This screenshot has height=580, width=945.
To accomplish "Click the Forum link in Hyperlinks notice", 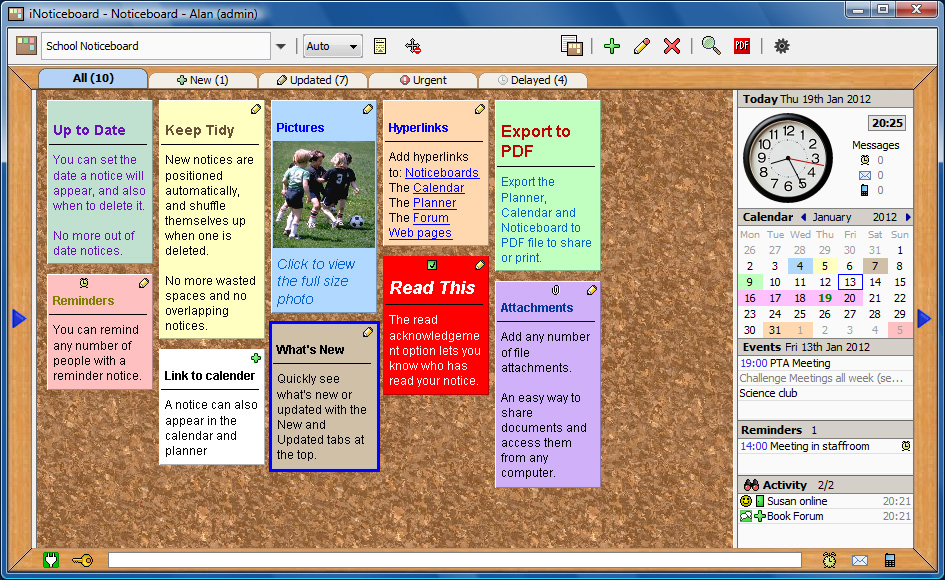I will point(431,218).
